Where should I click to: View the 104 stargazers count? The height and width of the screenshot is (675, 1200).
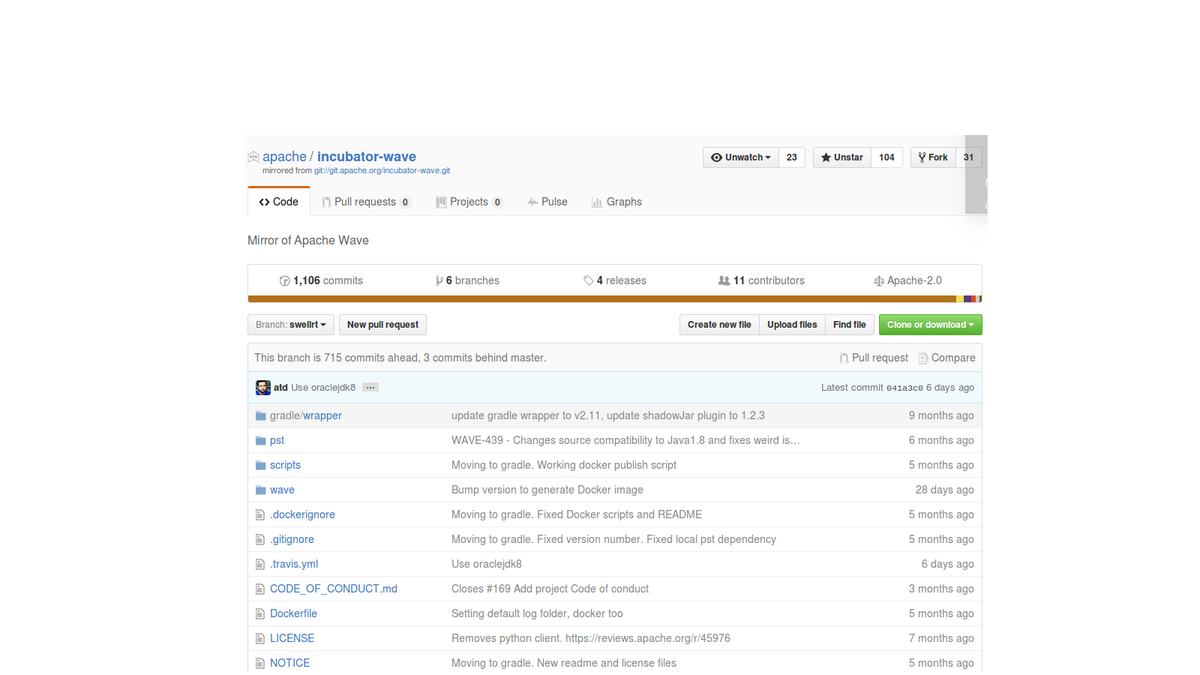887,158
